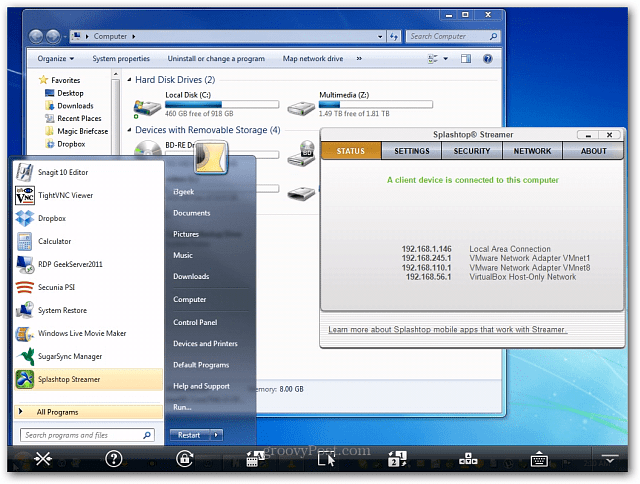
Task: Launch Calculator from Start menu
Action: [x=89, y=241]
